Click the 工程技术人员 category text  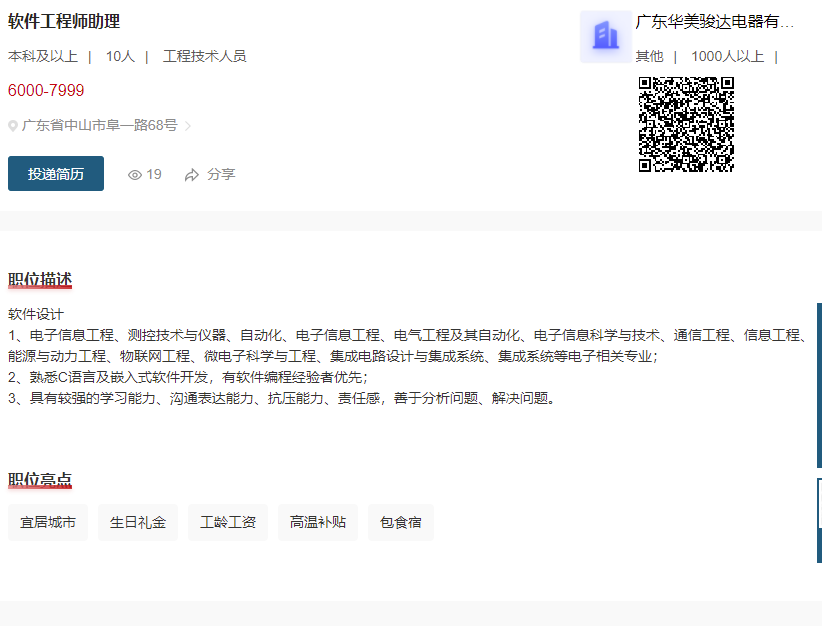(204, 56)
